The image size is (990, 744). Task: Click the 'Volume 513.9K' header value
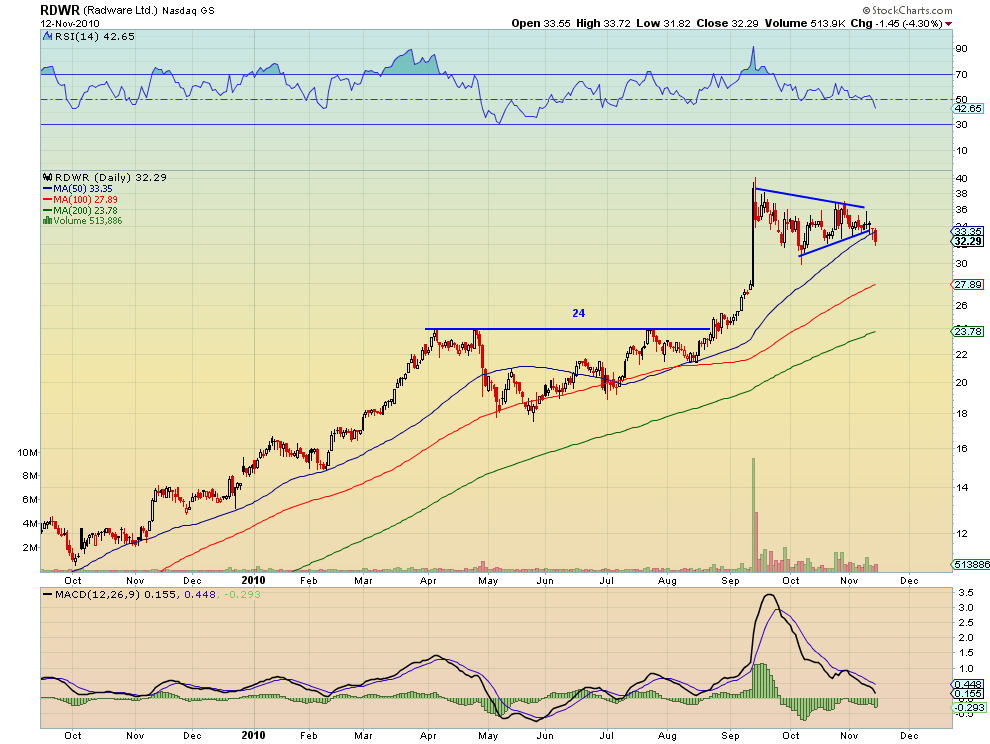click(x=805, y=23)
